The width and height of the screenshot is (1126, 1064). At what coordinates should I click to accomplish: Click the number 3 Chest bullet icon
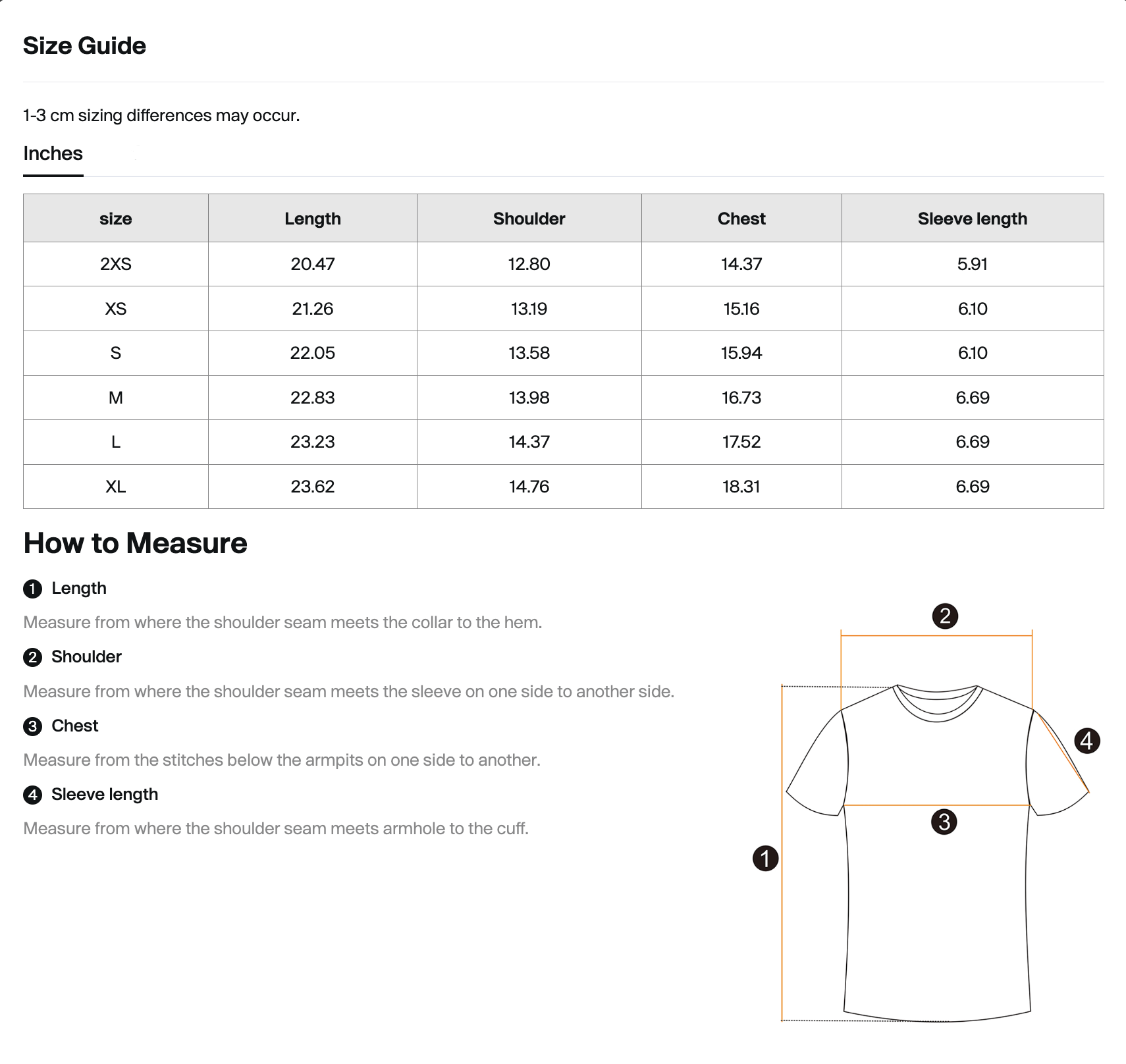32,726
